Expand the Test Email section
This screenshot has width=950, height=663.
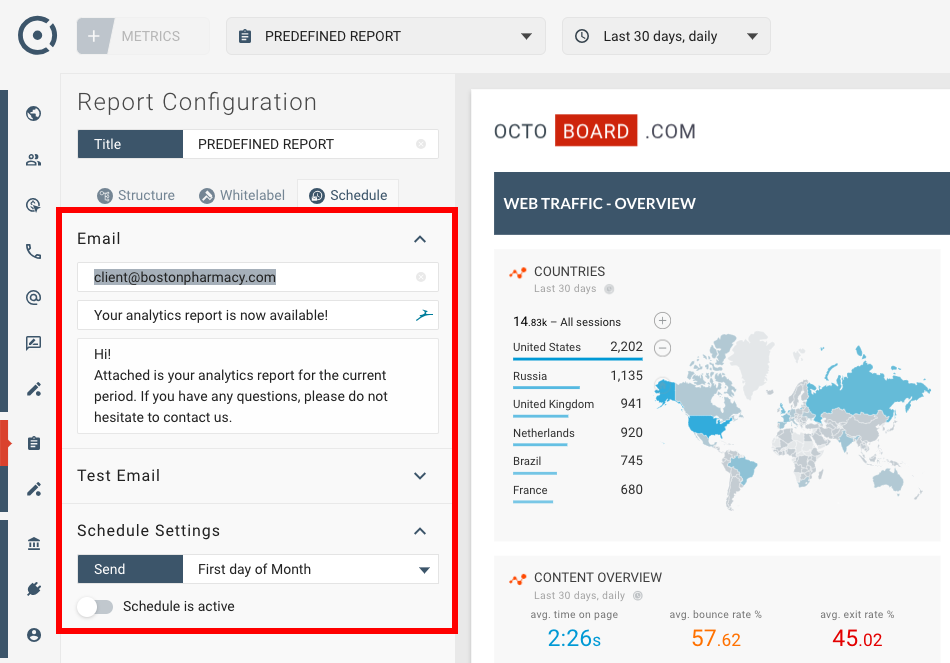(420, 476)
